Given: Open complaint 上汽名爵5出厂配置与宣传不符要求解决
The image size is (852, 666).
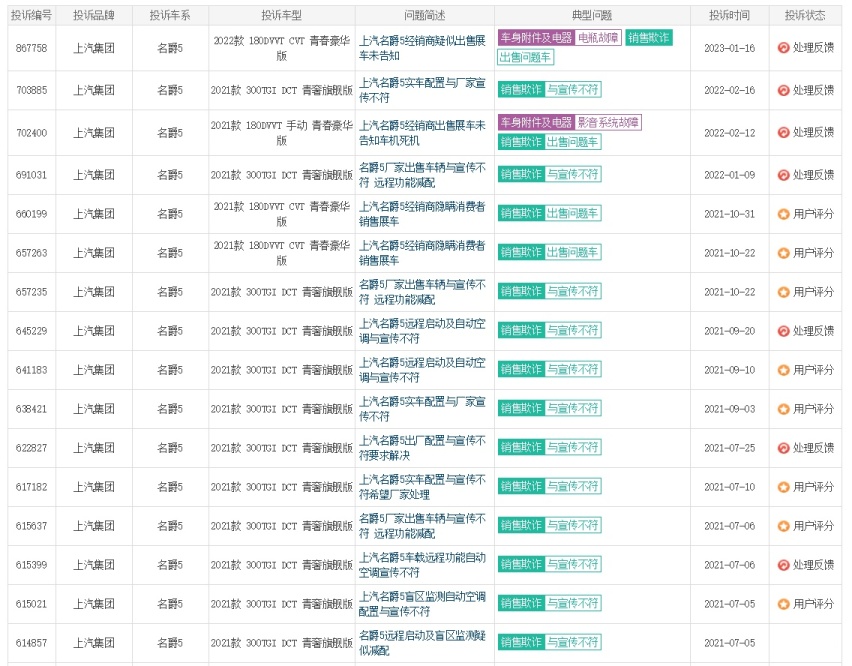Looking at the screenshot, I should pyautogui.click(x=422, y=448).
